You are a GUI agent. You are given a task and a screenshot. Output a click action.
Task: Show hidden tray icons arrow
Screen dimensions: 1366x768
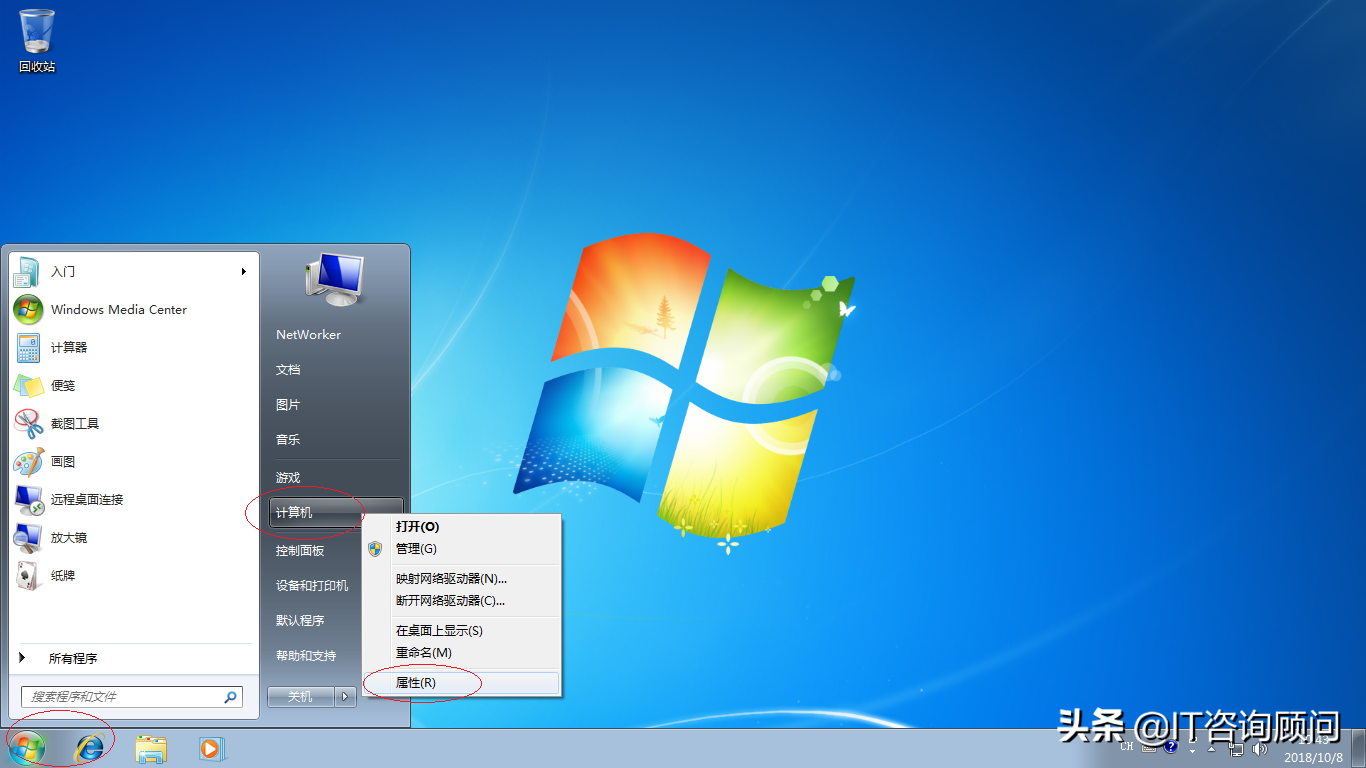click(x=1211, y=749)
